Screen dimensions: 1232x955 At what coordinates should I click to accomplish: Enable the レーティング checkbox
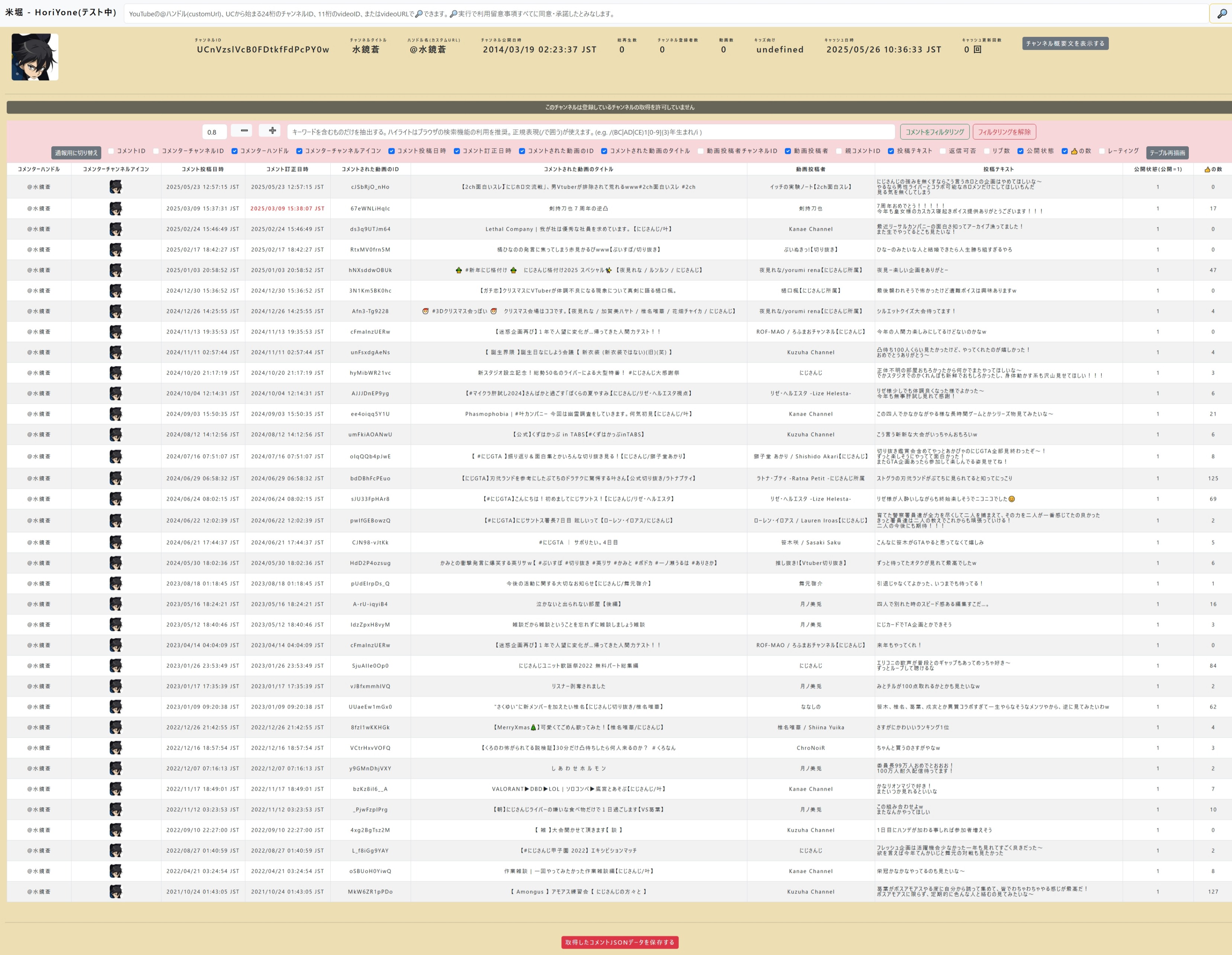pyautogui.click(x=1102, y=151)
